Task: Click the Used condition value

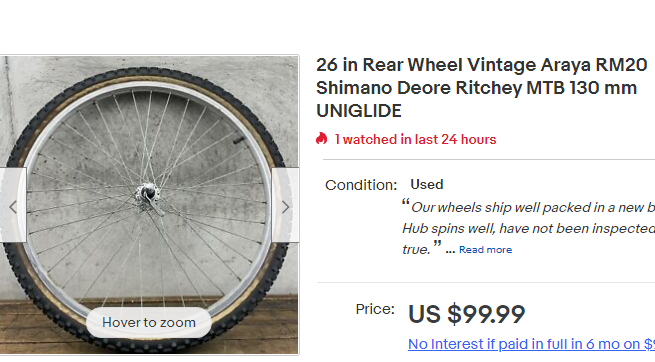Action: coord(427,184)
